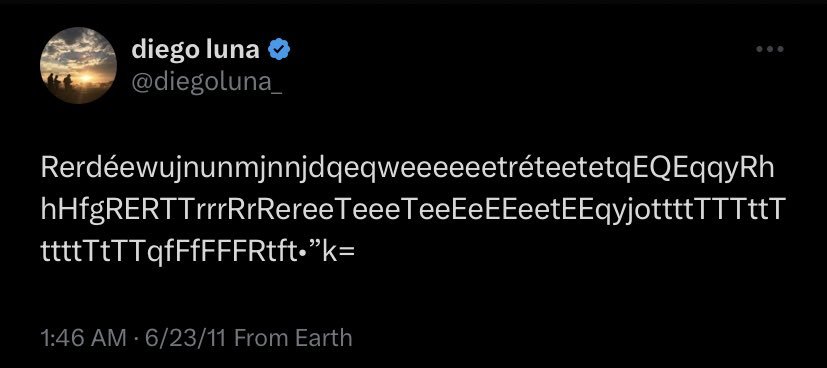Click the k= characters ending the tweet
Screen dimensions: 827x368
[342, 253]
